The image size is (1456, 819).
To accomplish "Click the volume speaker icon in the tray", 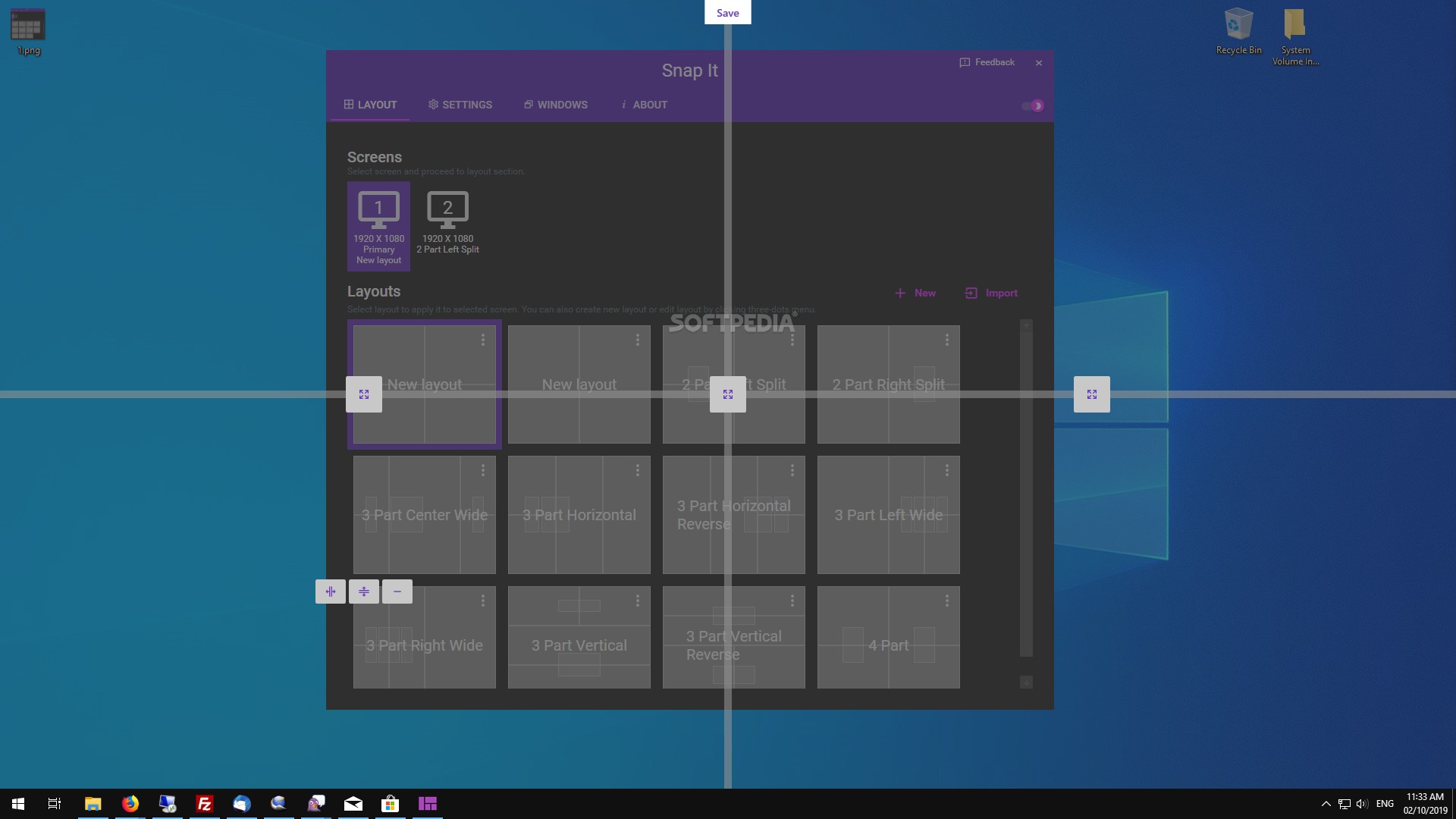I will (1362, 804).
